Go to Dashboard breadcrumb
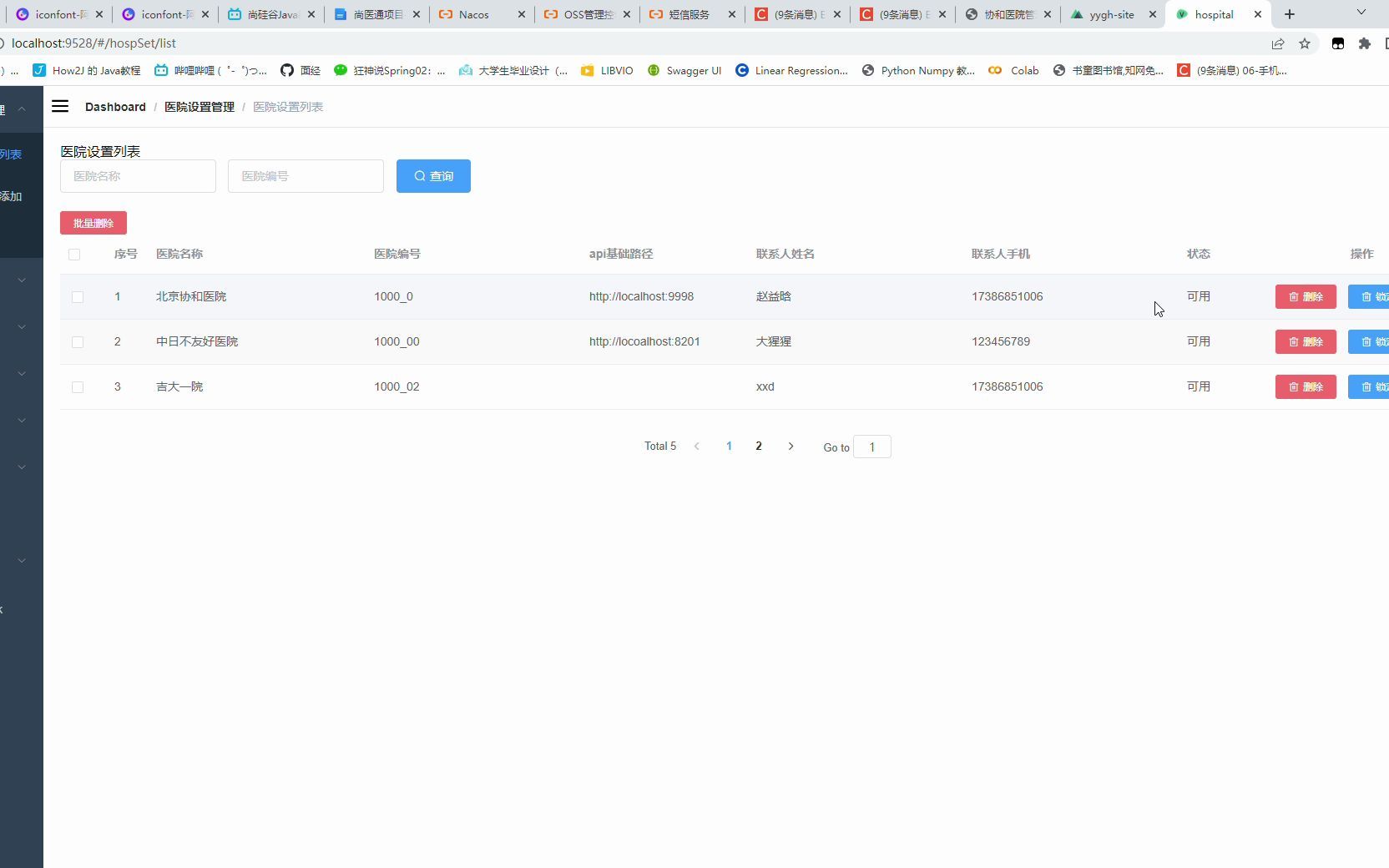 tap(115, 107)
